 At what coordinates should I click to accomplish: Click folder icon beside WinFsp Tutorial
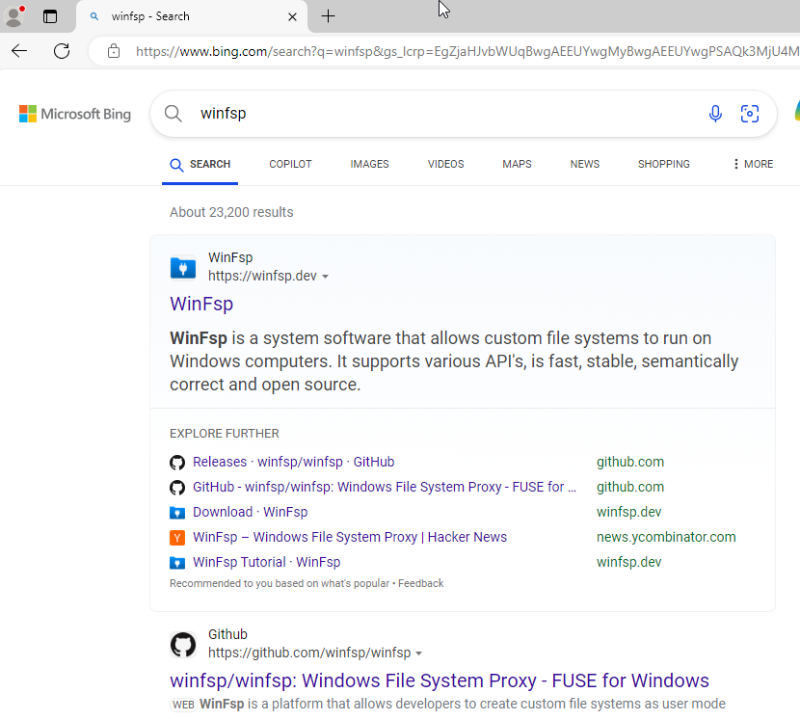(177, 563)
